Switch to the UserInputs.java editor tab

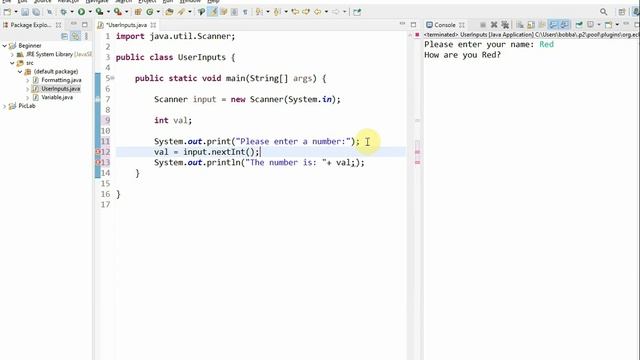coord(126,25)
